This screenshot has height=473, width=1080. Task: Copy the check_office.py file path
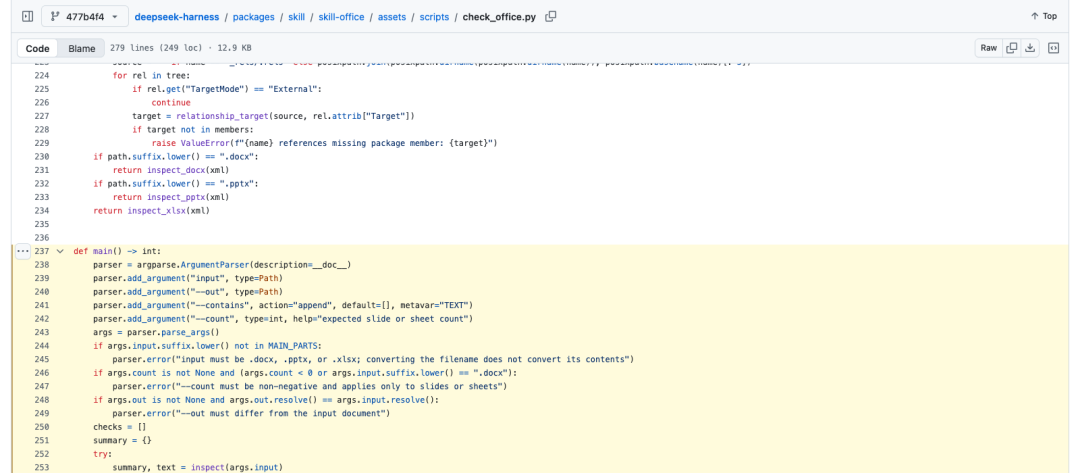[x=550, y=17]
